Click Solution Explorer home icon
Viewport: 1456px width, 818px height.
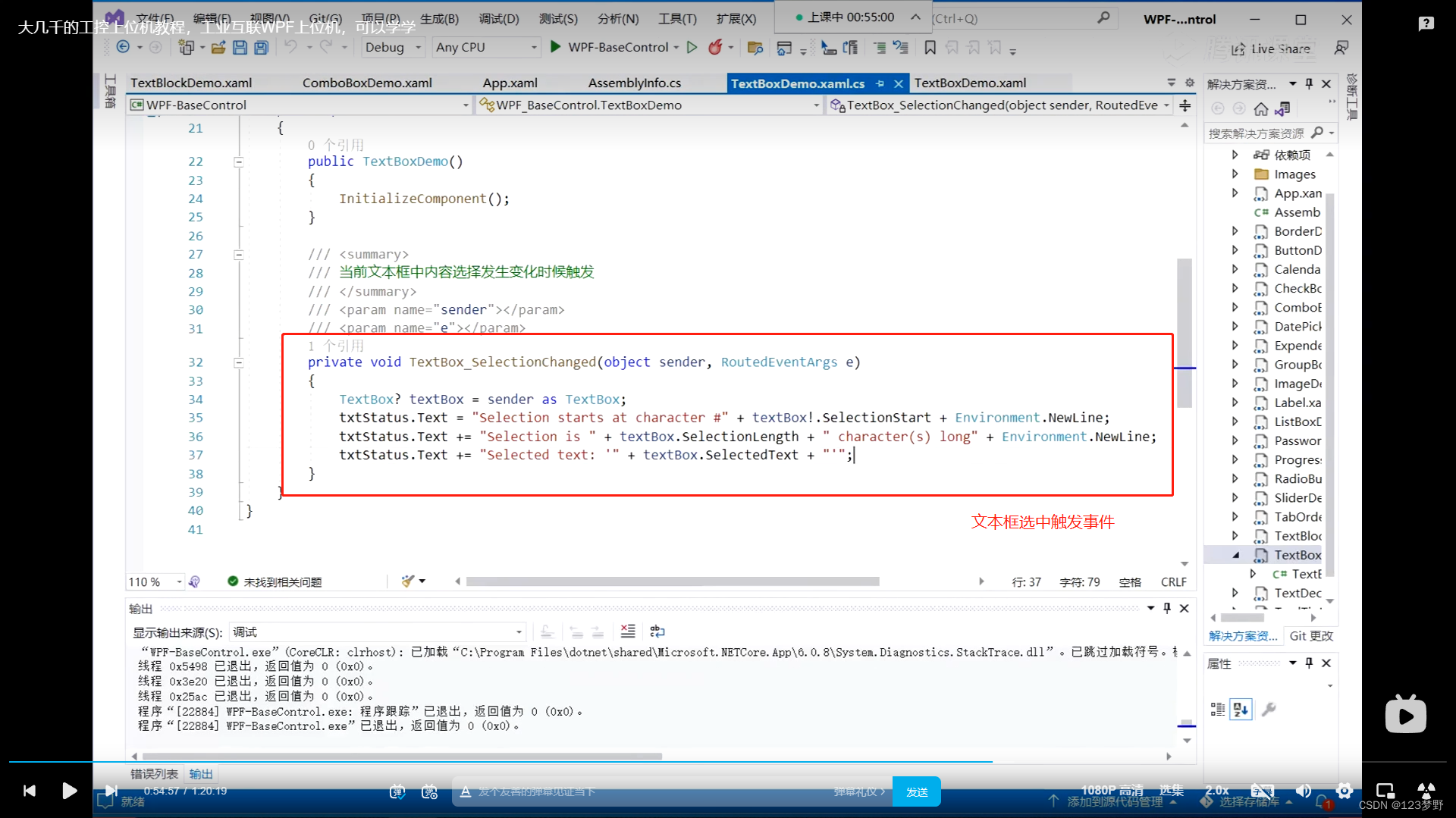pyautogui.click(x=1261, y=109)
